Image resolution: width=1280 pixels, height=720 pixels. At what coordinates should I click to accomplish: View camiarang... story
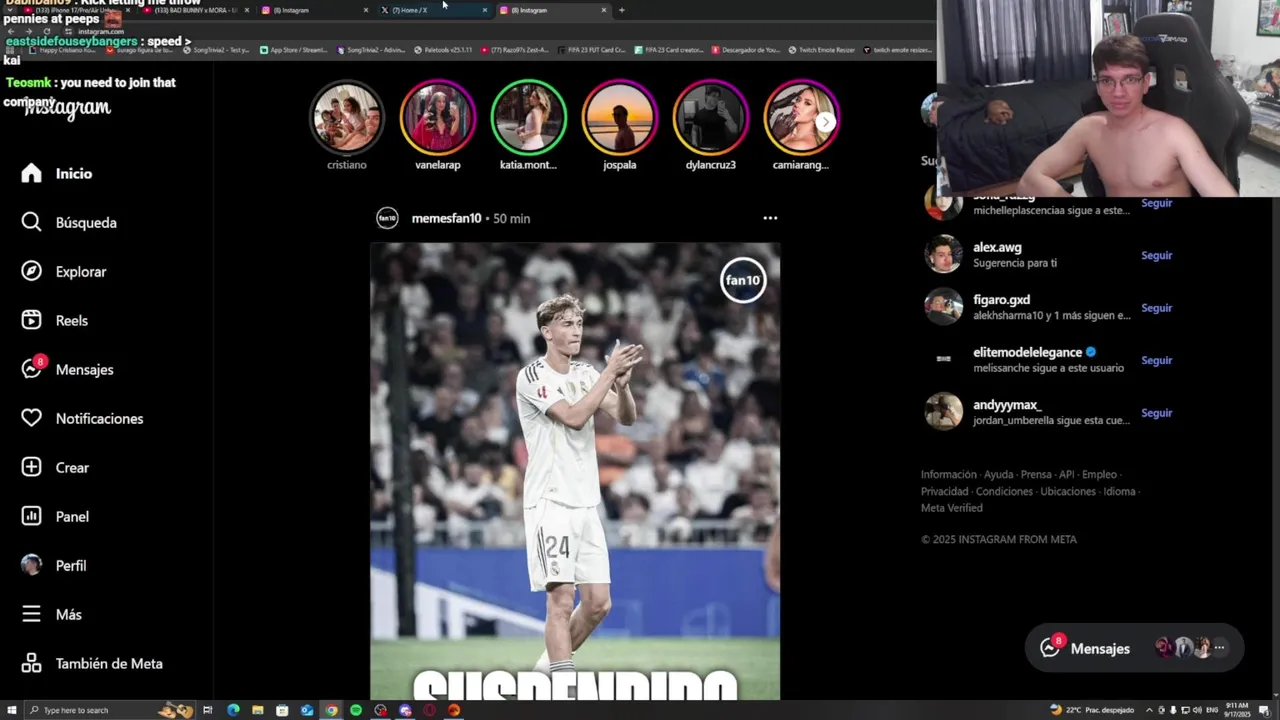(800, 117)
